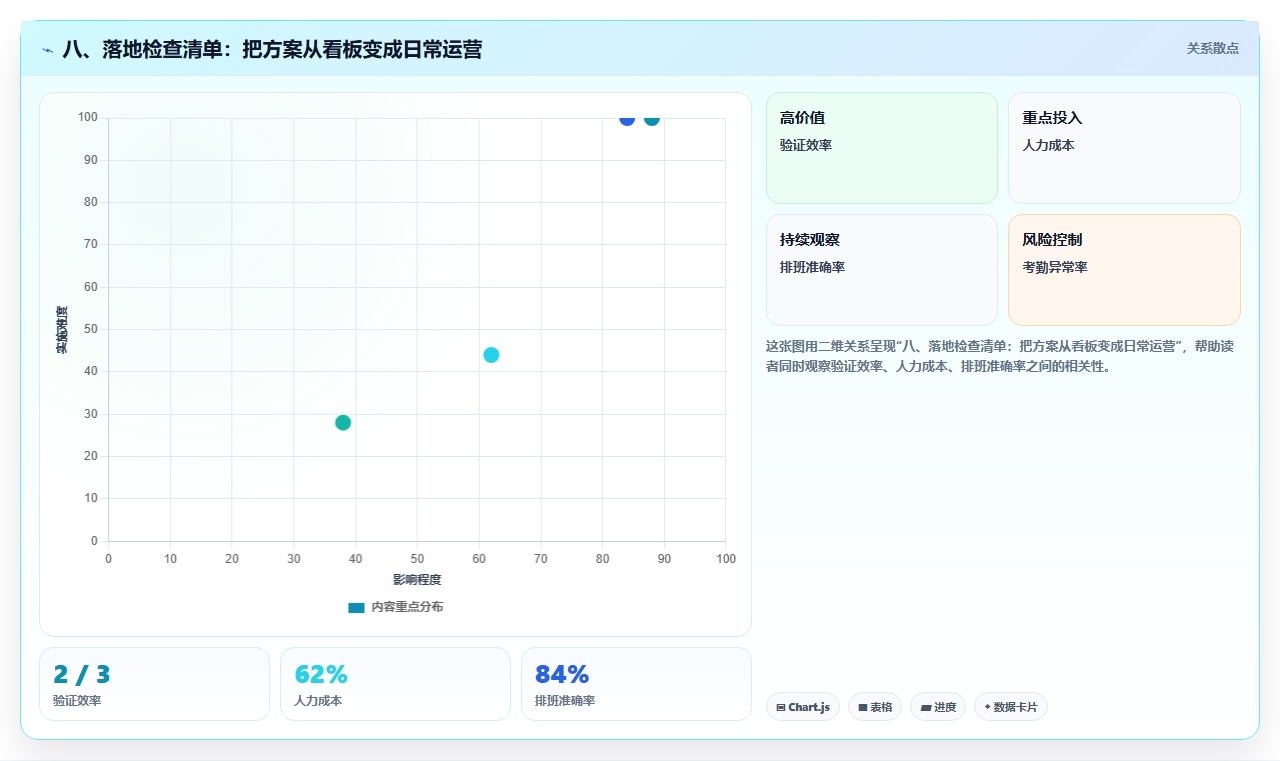Click the 2 / 3 验证效率 stat card

click(154, 684)
